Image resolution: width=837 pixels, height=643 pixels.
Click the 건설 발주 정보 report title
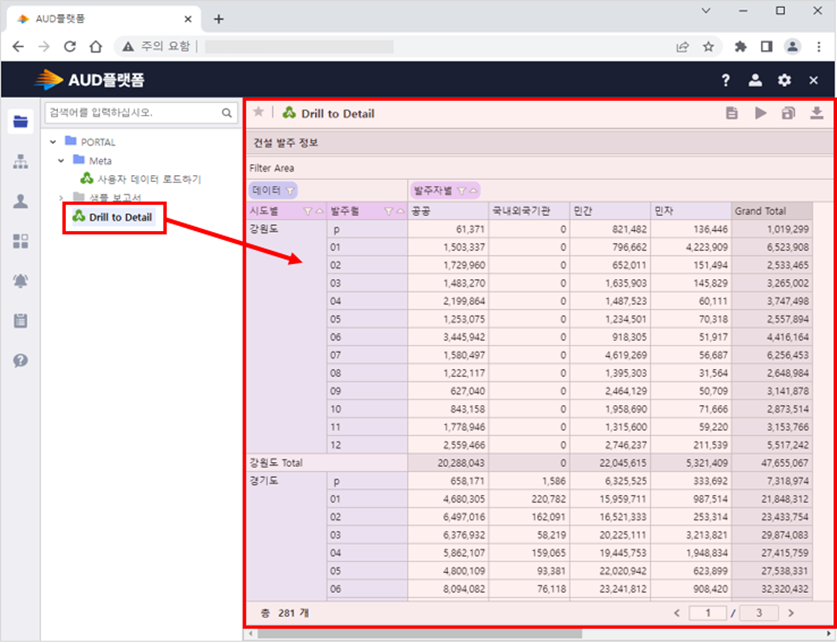(286, 142)
